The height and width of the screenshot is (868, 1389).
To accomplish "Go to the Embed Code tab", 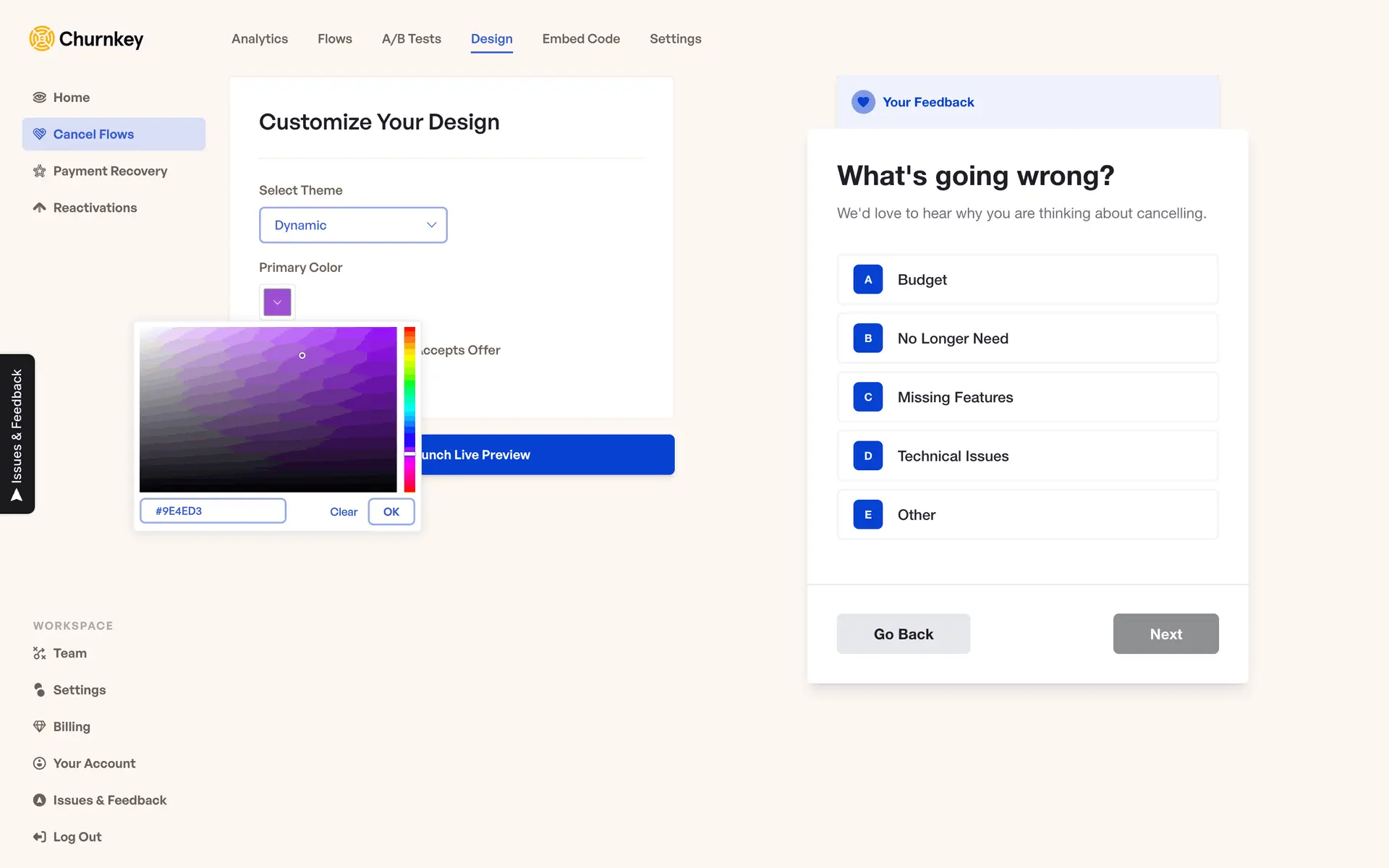I will click(x=581, y=39).
